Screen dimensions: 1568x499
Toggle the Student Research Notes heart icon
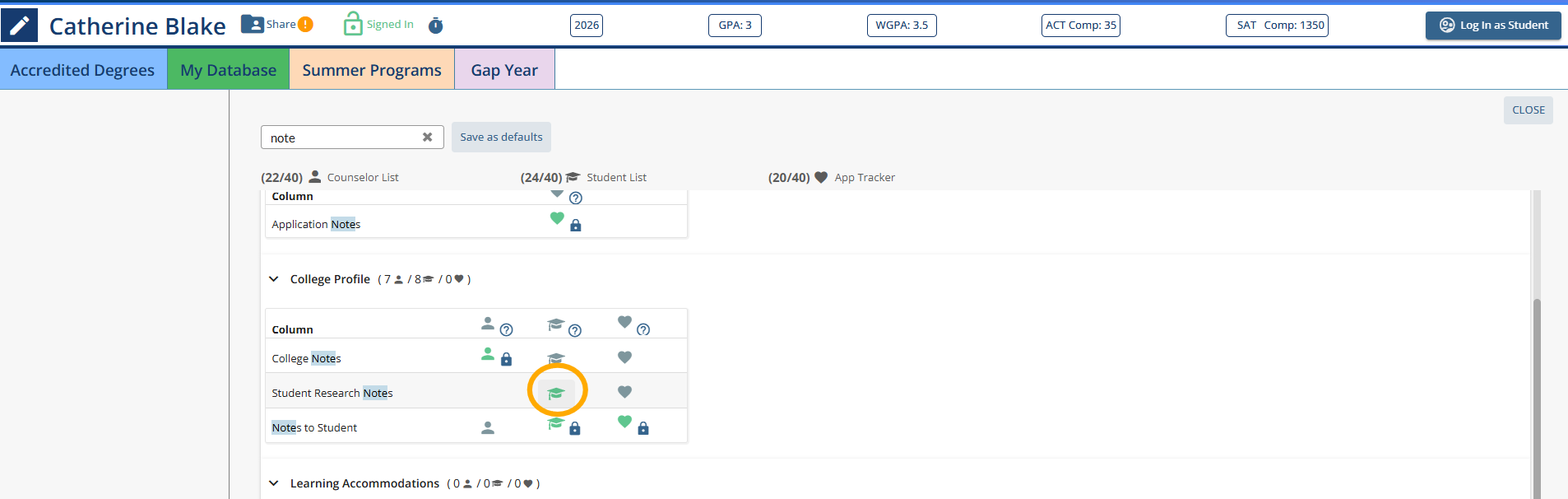[x=625, y=392]
